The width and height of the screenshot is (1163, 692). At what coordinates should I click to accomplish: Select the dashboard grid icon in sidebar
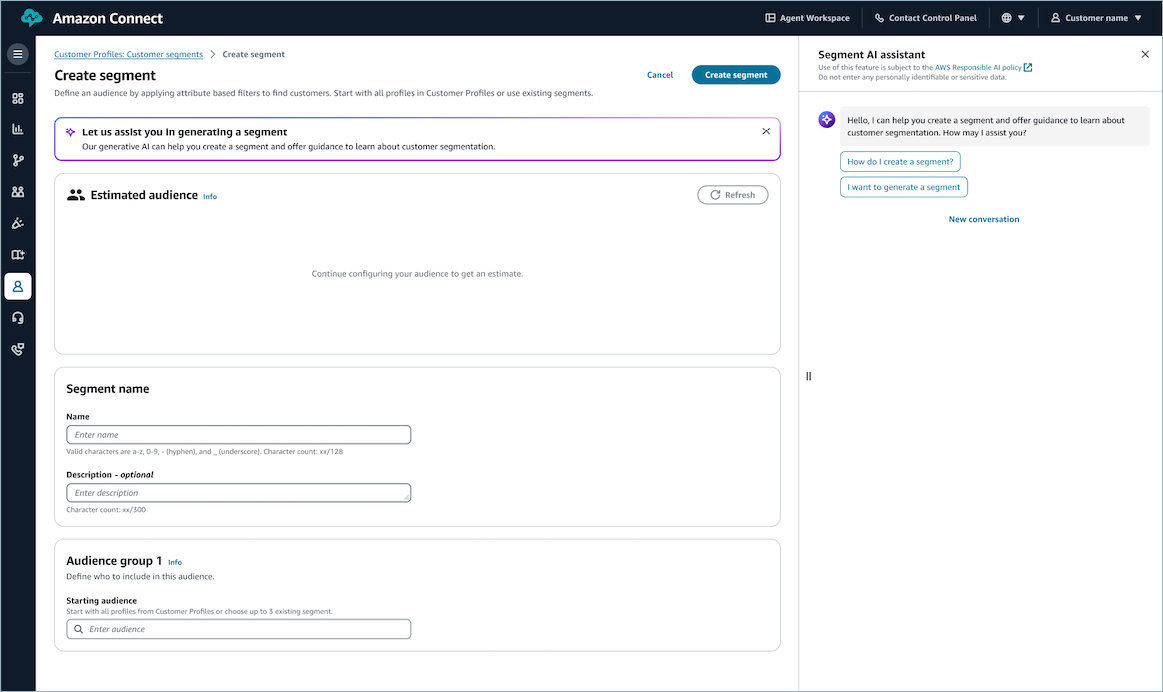coord(17,99)
